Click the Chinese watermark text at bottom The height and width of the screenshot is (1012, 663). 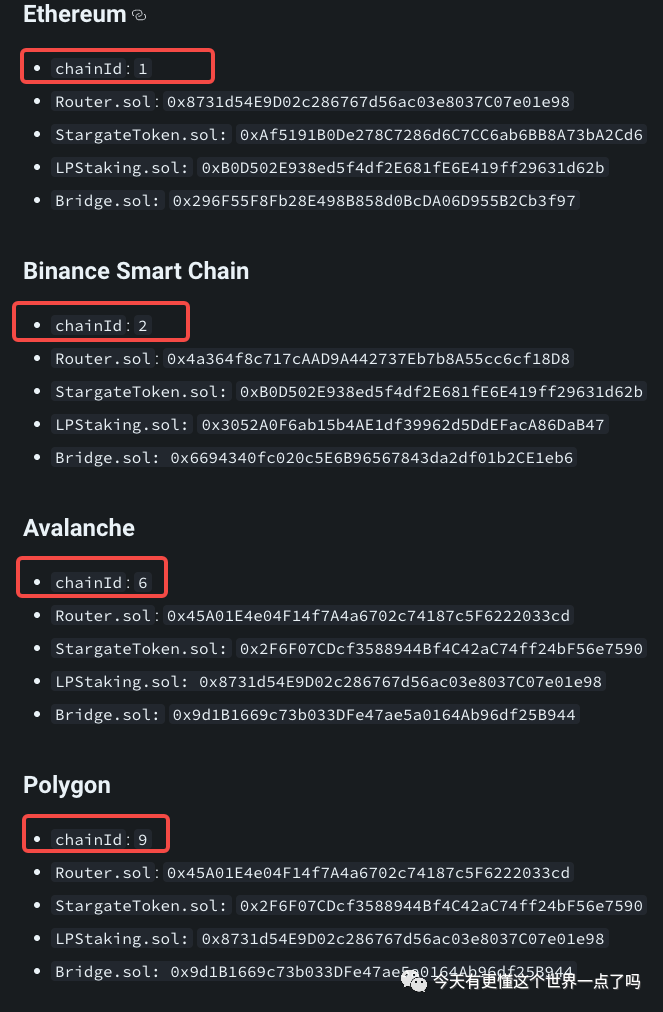pos(536,982)
